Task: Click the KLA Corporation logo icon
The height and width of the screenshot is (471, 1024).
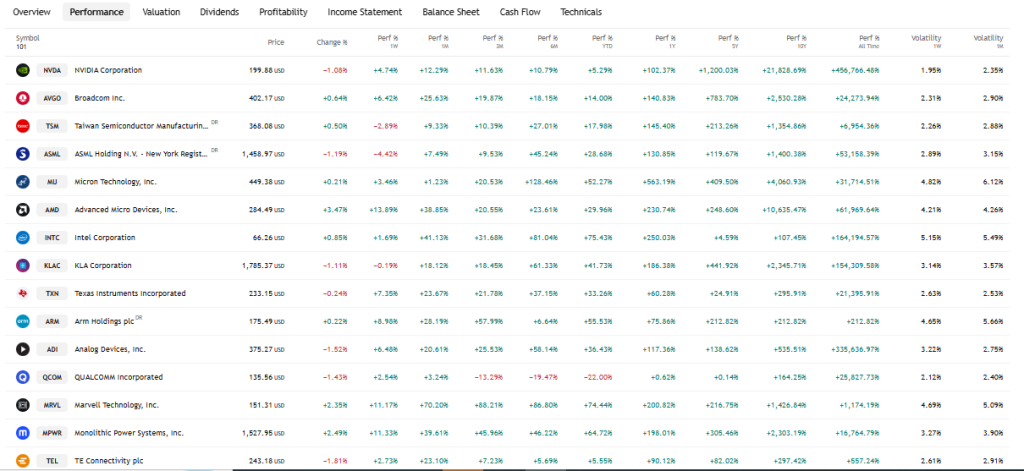Action: click(x=23, y=265)
